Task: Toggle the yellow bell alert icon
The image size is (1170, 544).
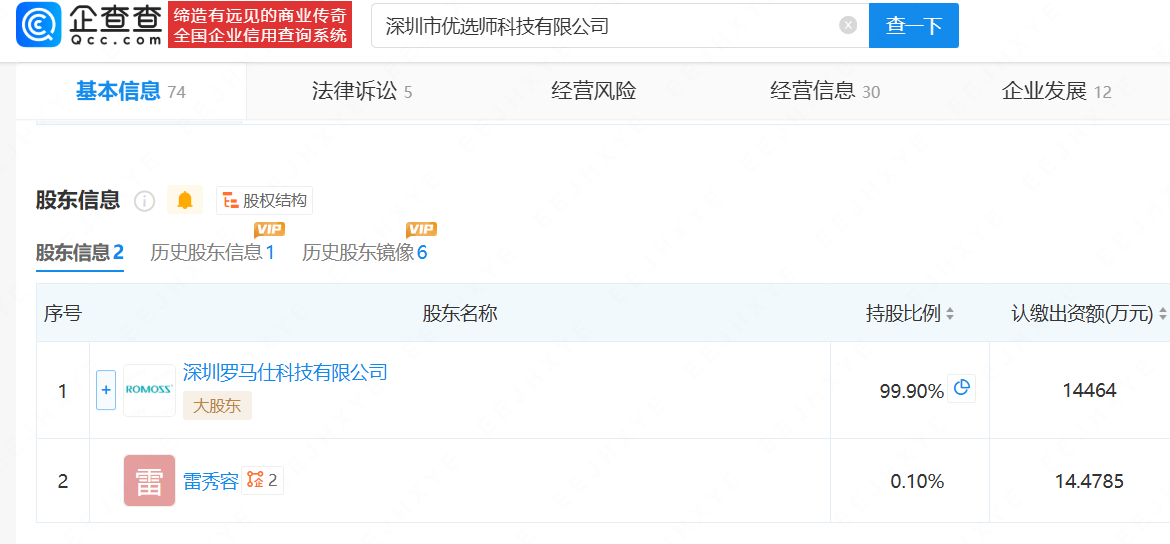Action: (x=184, y=200)
